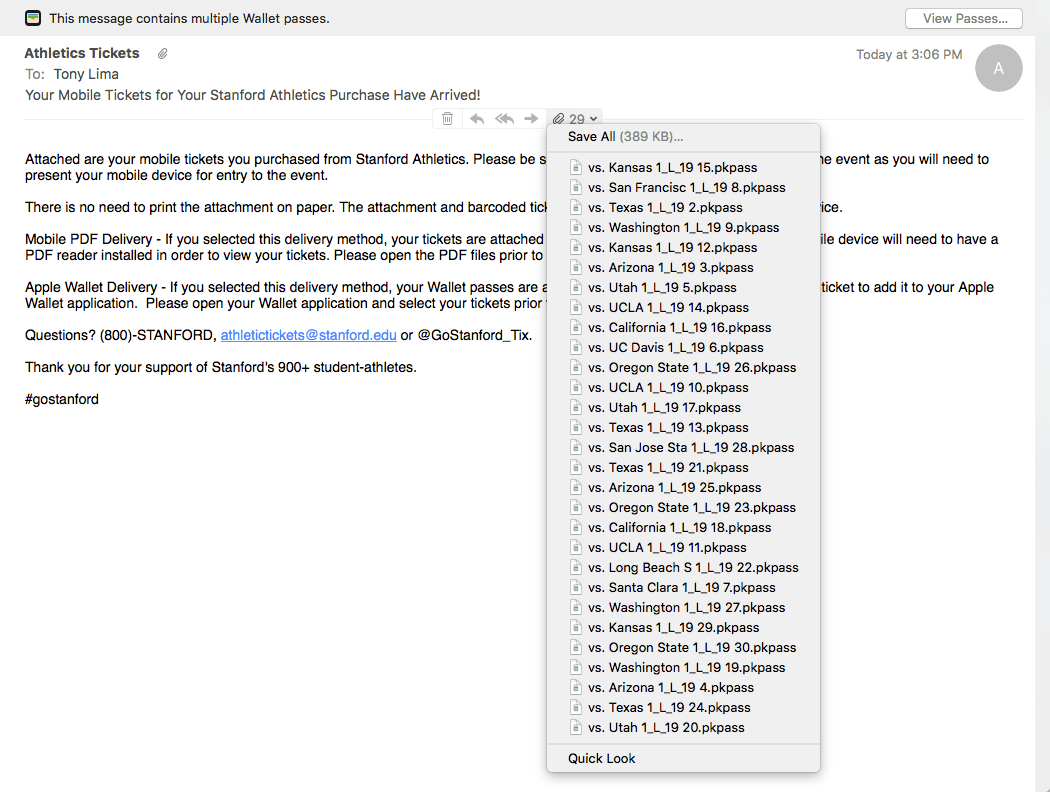Select vs. Texas 1_L_19 13.pkpass
The width and height of the screenshot is (1050, 792).
coord(683,428)
